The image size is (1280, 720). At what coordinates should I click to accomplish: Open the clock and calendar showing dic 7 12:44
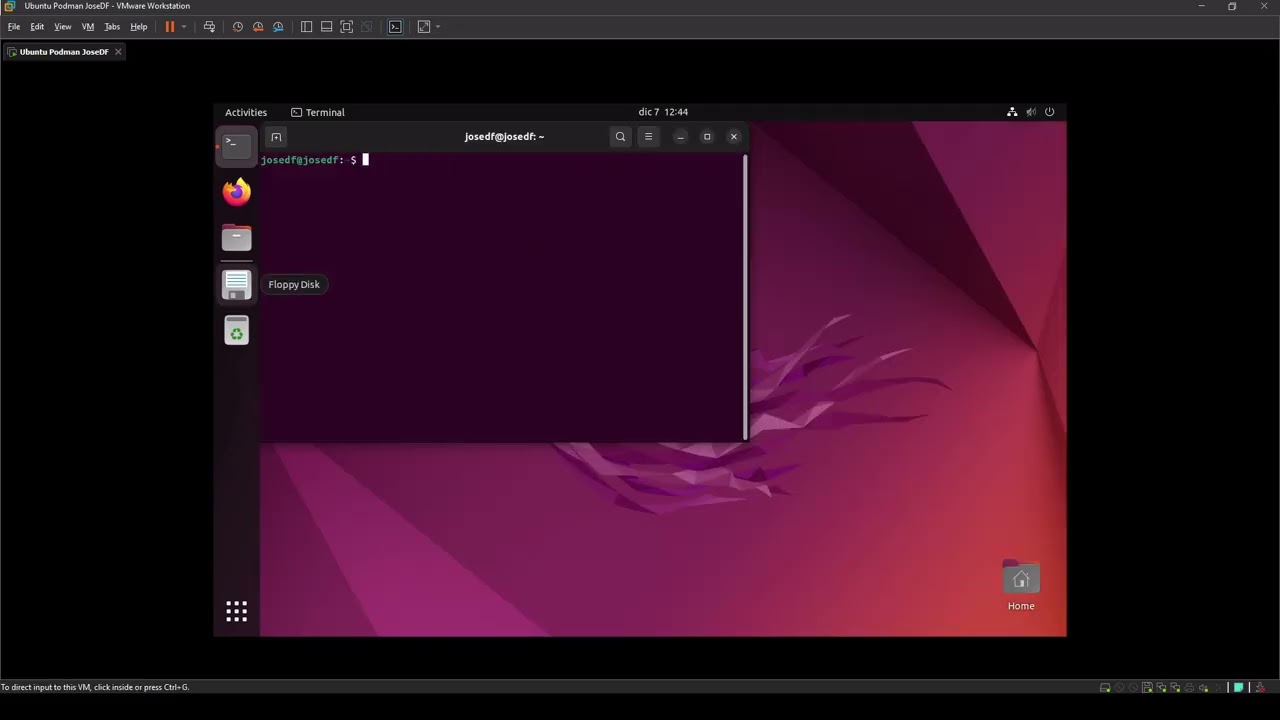[663, 112]
